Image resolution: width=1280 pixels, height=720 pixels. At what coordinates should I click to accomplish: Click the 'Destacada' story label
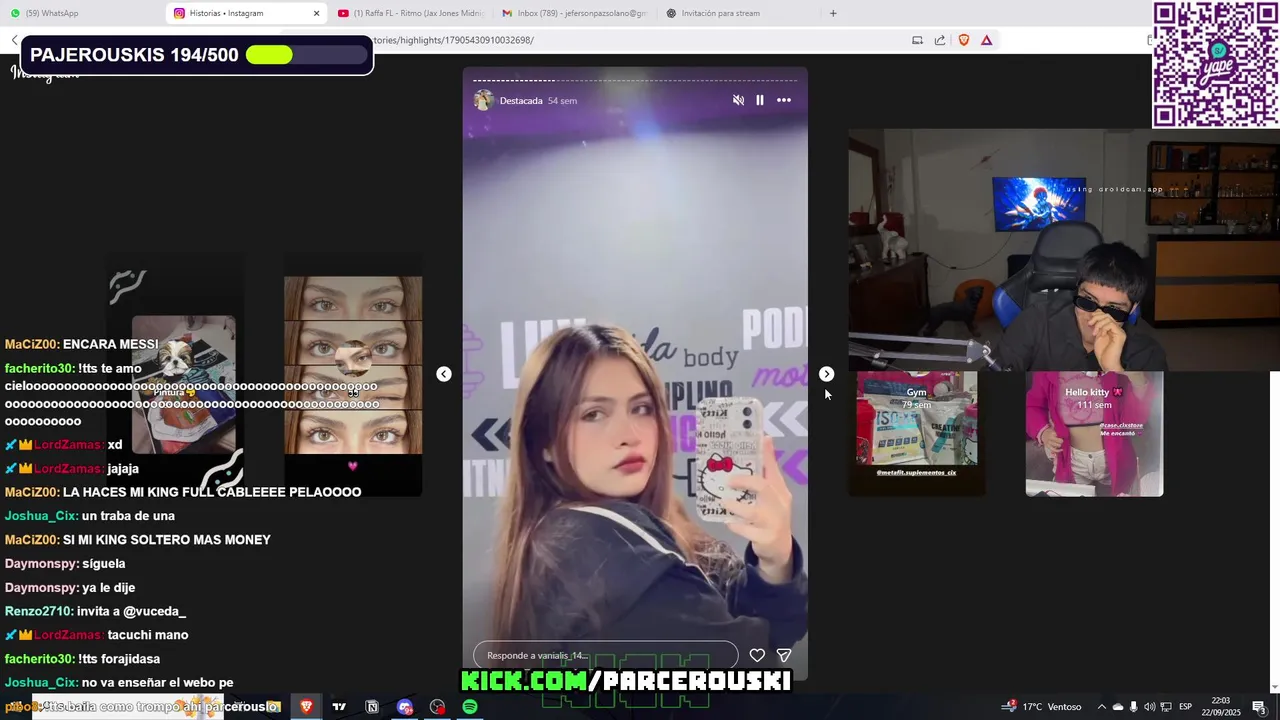pos(521,100)
